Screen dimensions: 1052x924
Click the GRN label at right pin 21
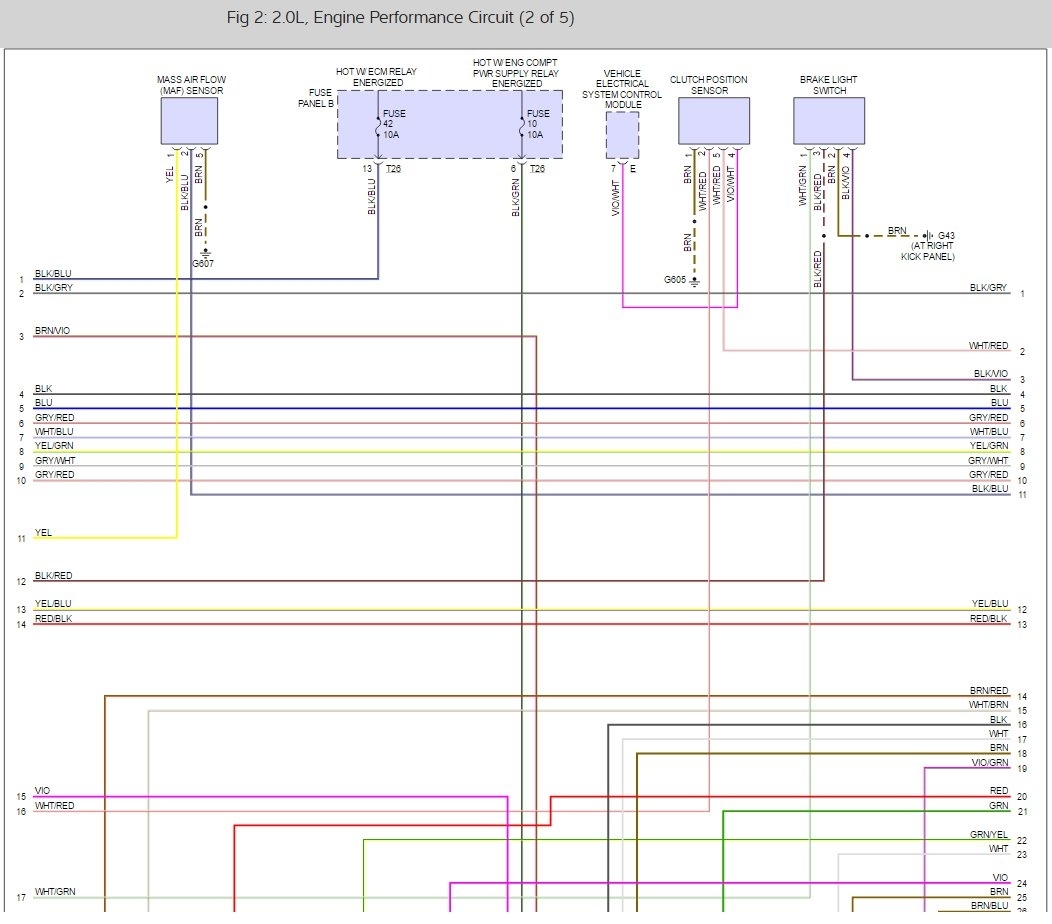point(999,805)
